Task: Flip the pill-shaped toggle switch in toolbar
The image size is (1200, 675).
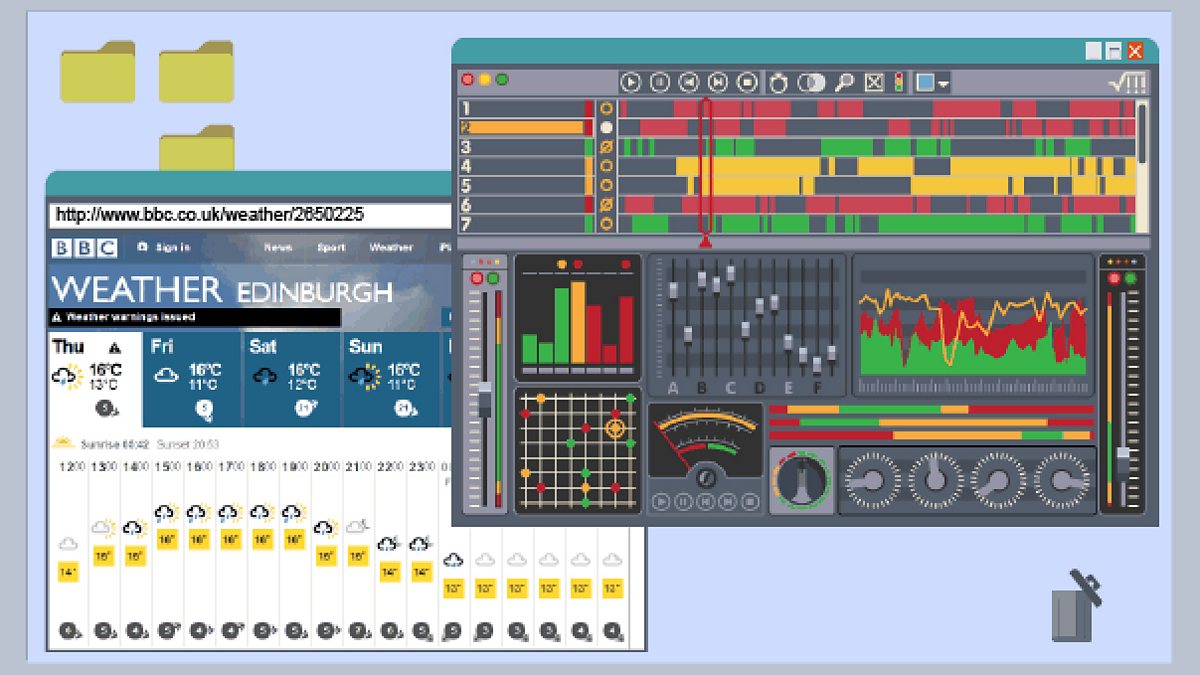Action: pyautogui.click(x=811, y=83)
